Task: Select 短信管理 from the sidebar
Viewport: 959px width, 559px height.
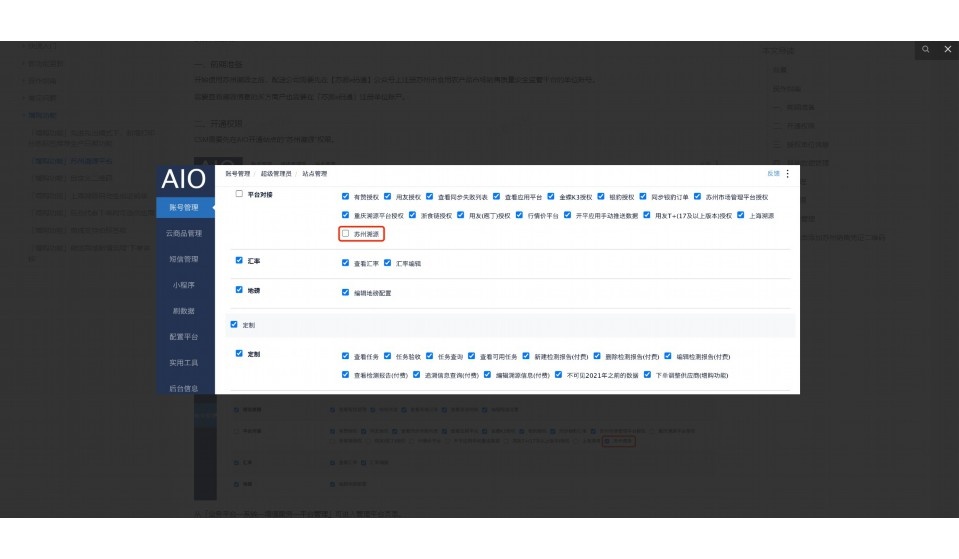Action: (184, 259)
